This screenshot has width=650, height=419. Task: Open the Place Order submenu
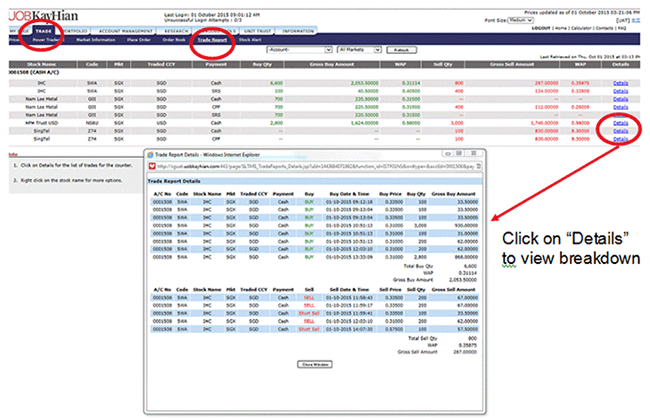138,40
